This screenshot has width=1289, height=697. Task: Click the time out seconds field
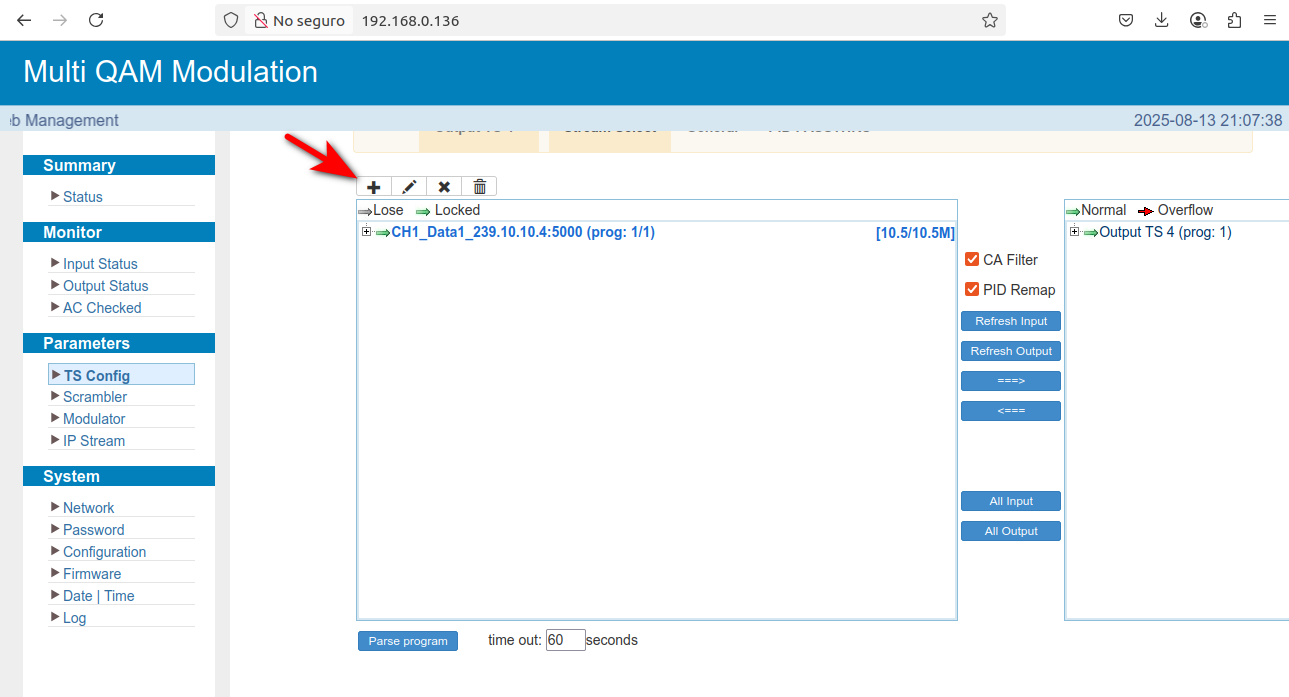(565, 640)
